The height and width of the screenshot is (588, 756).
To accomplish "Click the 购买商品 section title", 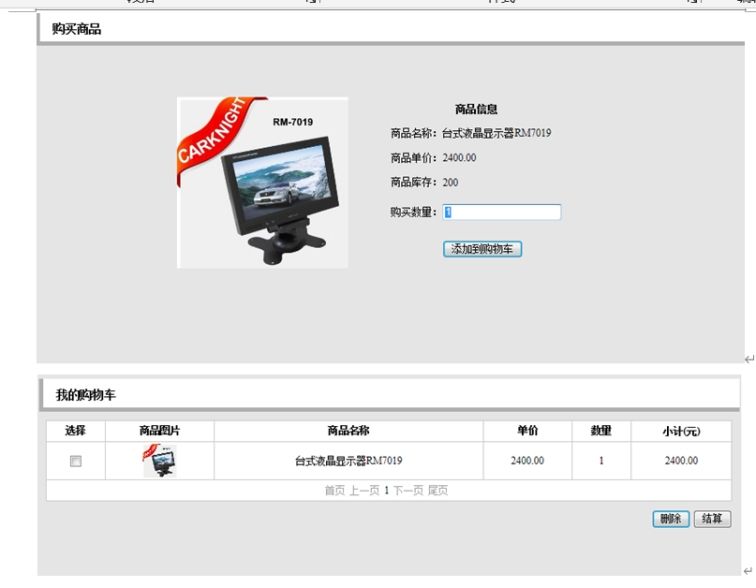I will [x=77, y=29].
